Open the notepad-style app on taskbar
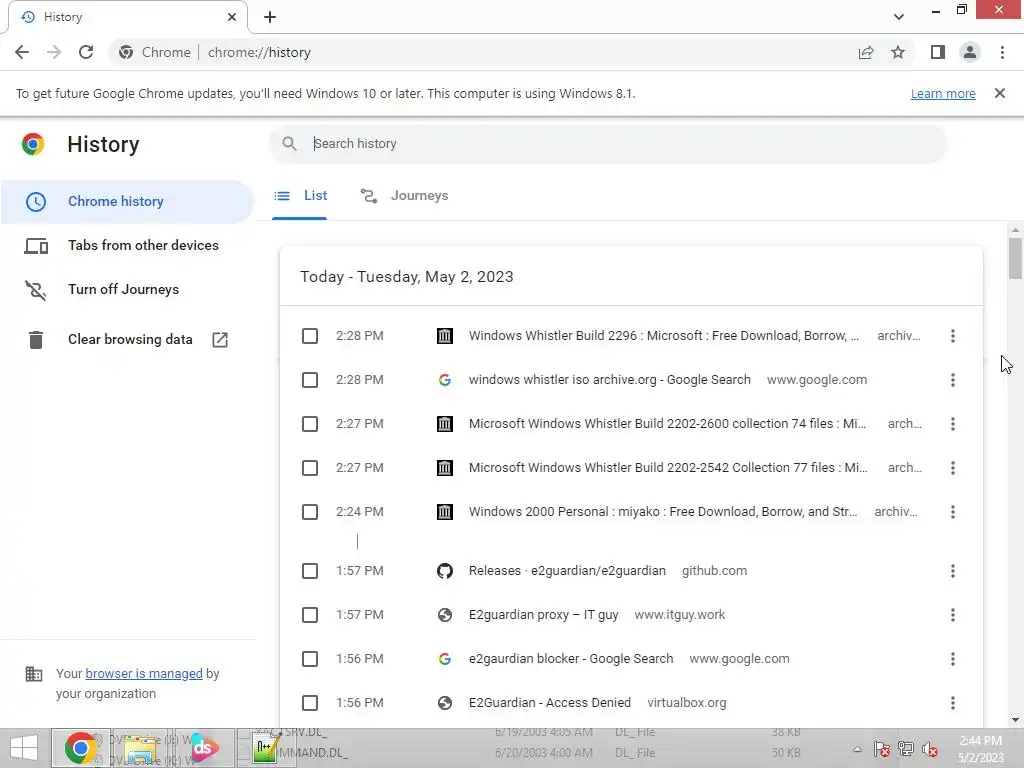Screen dimensions: 1024x768 pyautogui.click(x=265, y=748)
